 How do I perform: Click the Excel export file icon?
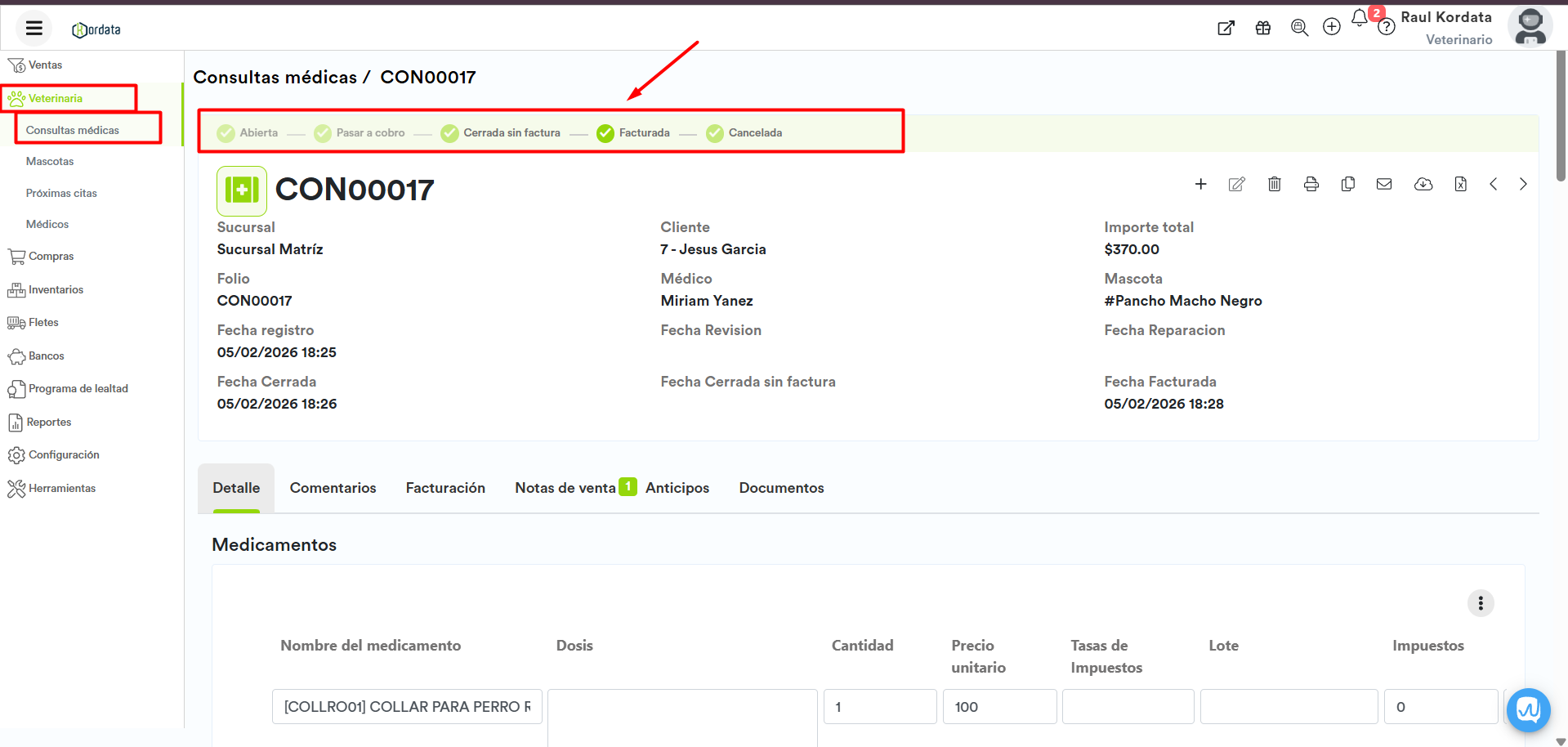point(1460,184)
